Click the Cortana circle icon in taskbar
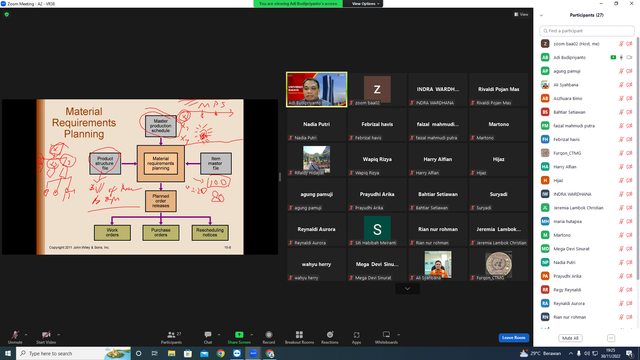This screenshot has height=360, width=640. click(x=138, y=353)
